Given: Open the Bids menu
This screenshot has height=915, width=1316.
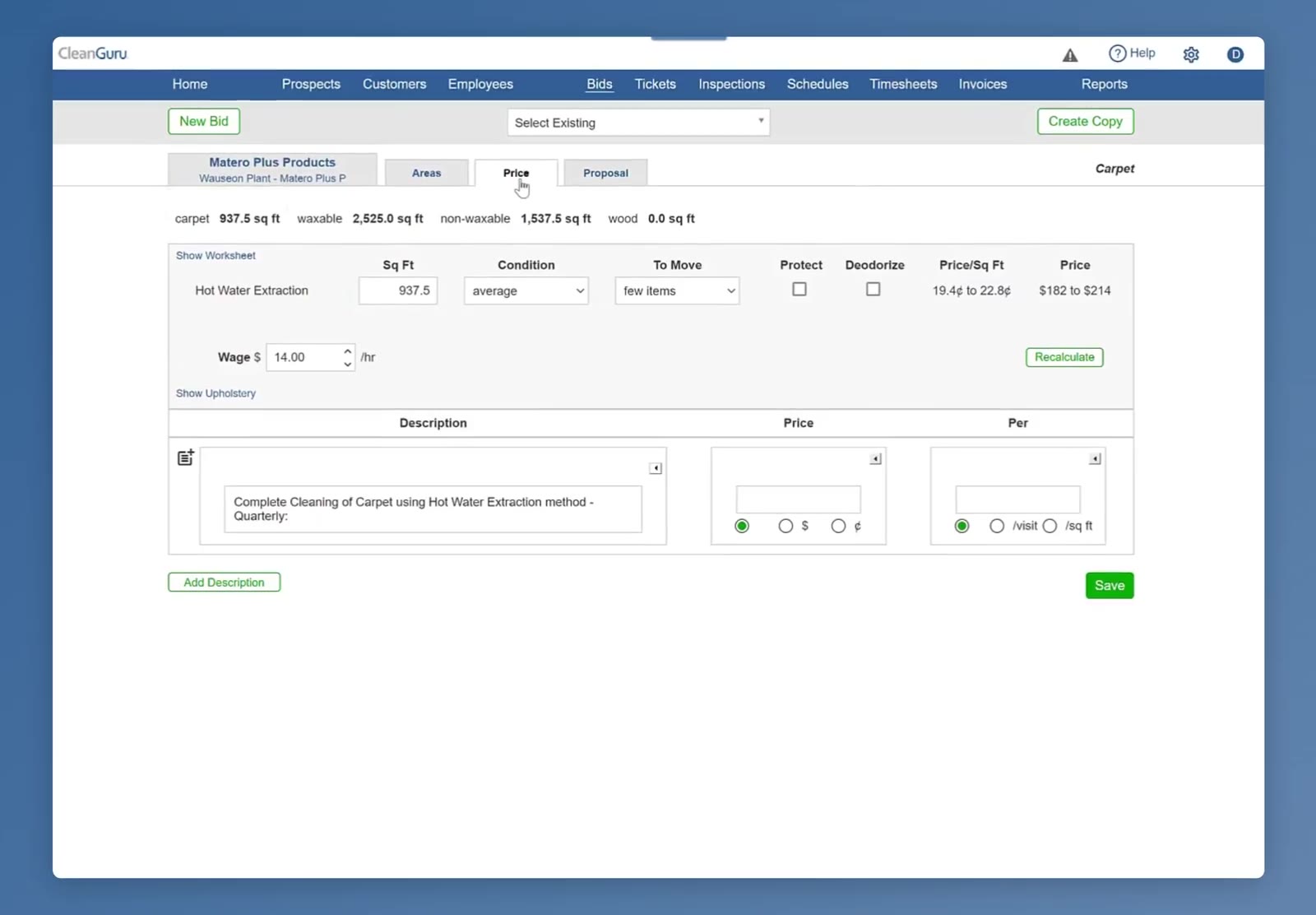Looking at the screenshot, I should (x=600, y=84).
